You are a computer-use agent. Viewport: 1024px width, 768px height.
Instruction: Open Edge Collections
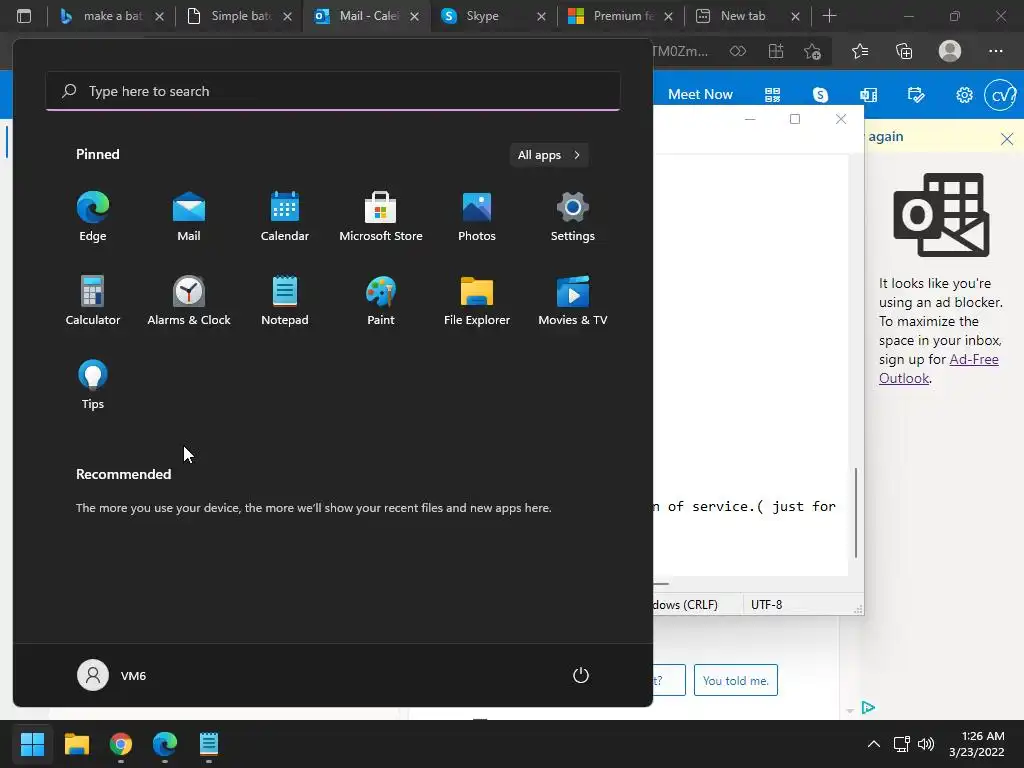(904, 51)
